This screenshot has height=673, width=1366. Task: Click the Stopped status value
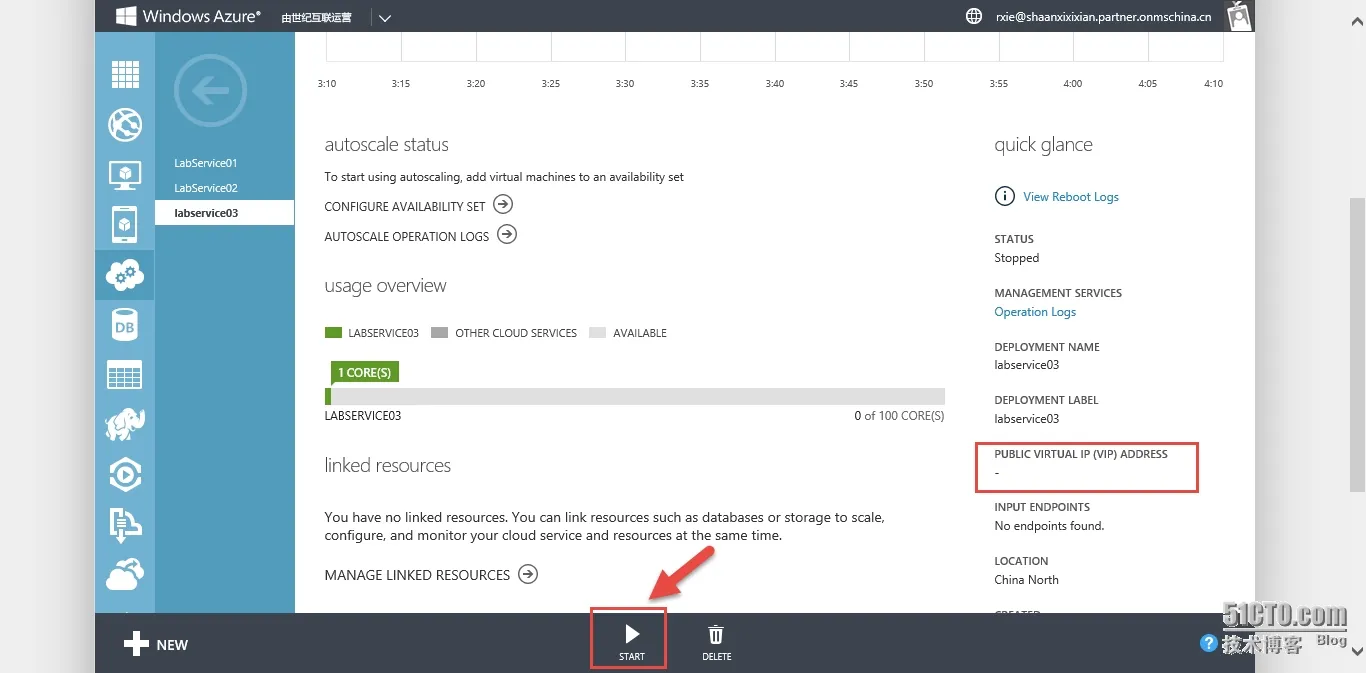[1016, 258]
